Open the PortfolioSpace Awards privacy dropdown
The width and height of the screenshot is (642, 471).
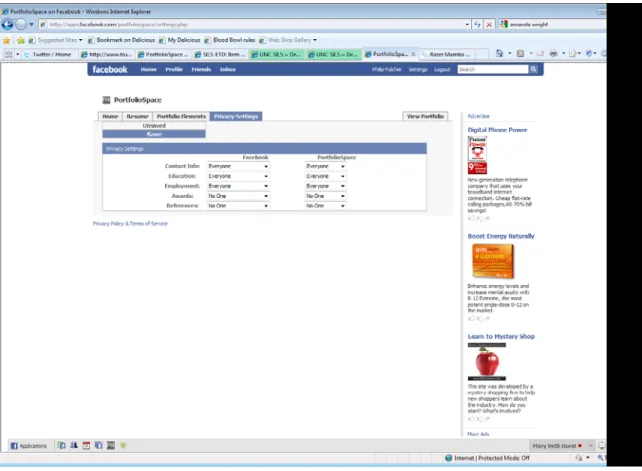326,196
